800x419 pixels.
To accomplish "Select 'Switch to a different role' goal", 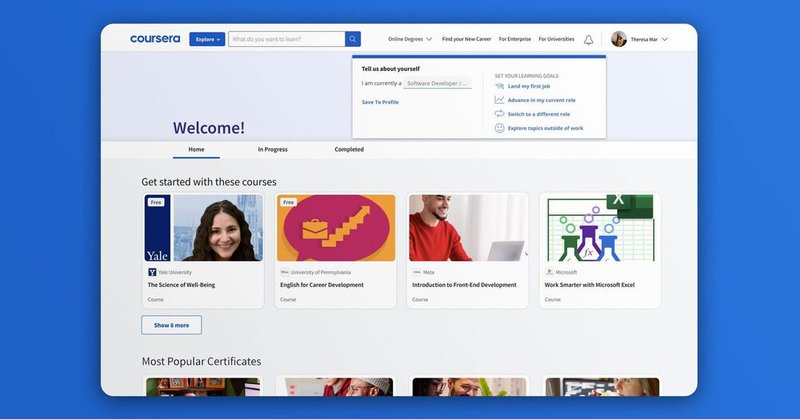I will pyautogui.click(x=539, y=114).
